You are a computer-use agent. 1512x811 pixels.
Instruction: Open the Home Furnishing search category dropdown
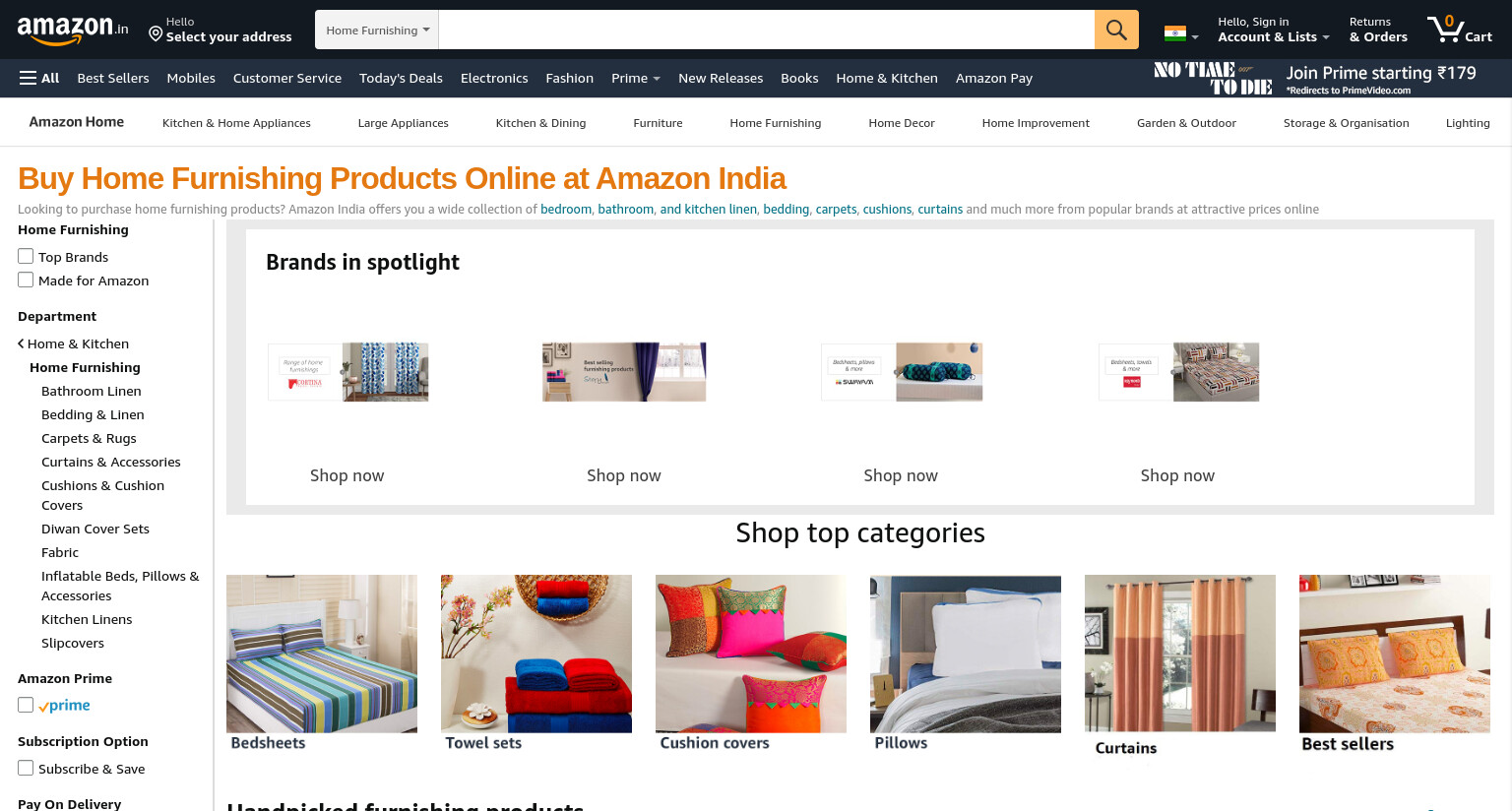coord(377,30)
